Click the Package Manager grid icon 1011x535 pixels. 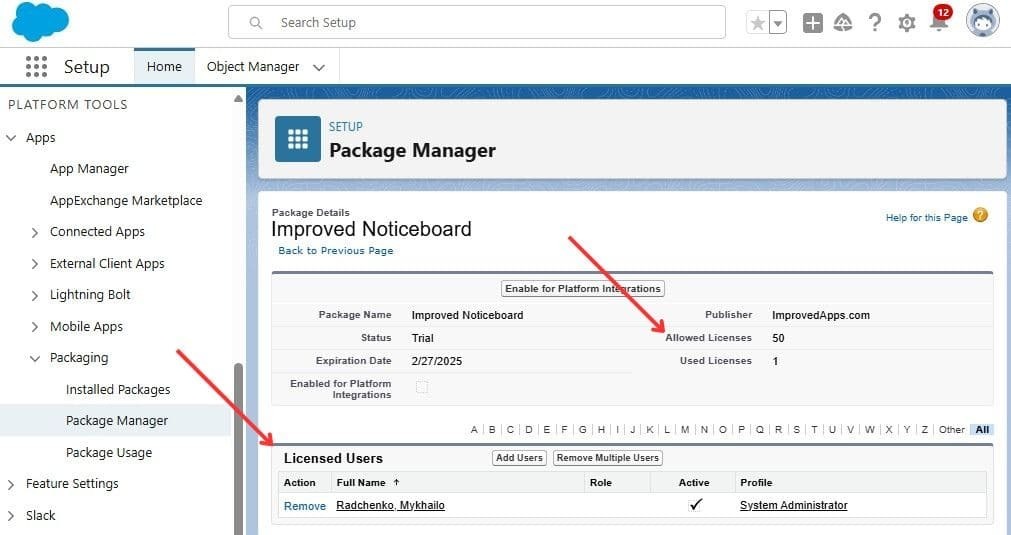(297, 139)
